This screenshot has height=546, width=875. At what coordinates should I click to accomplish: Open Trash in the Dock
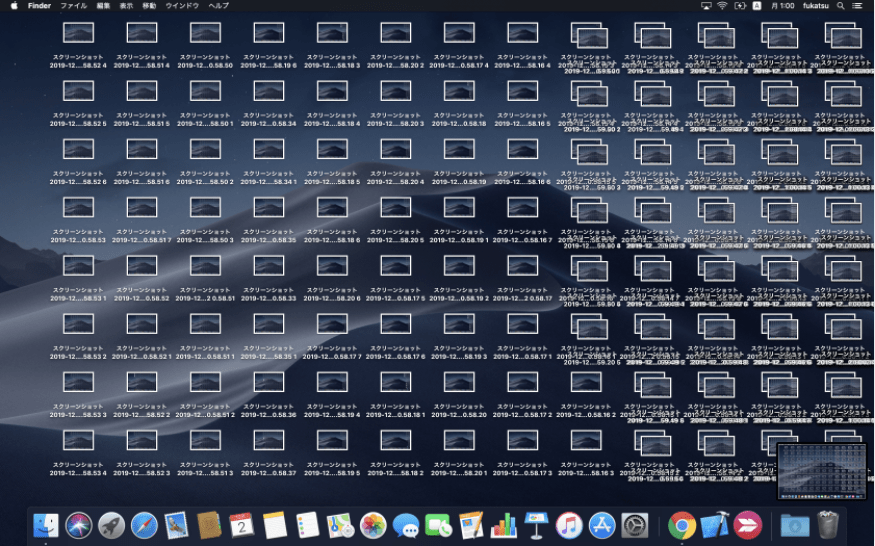(x=826, y=525)
